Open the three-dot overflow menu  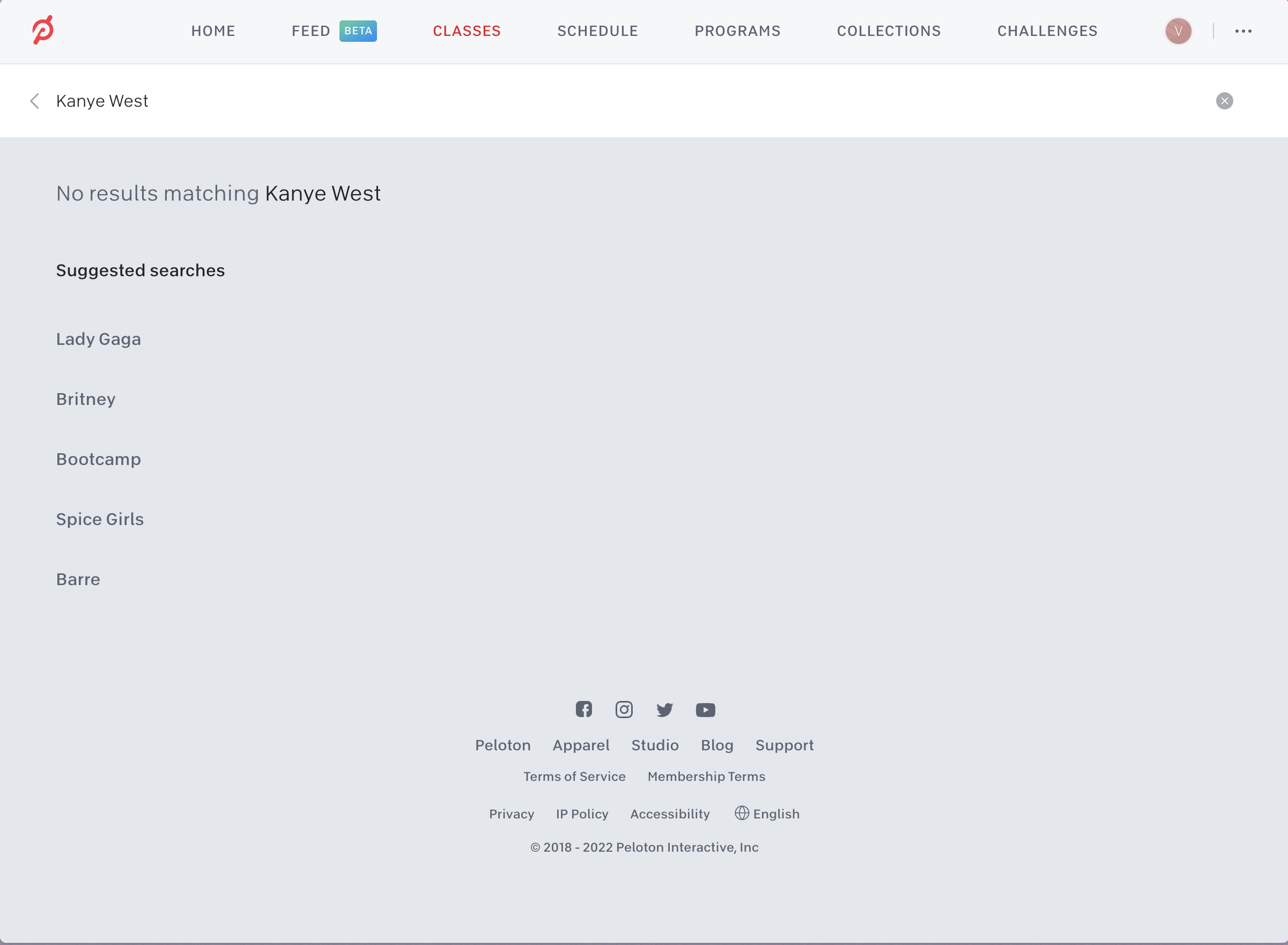pyautogui.click(x=1243, y=31)
